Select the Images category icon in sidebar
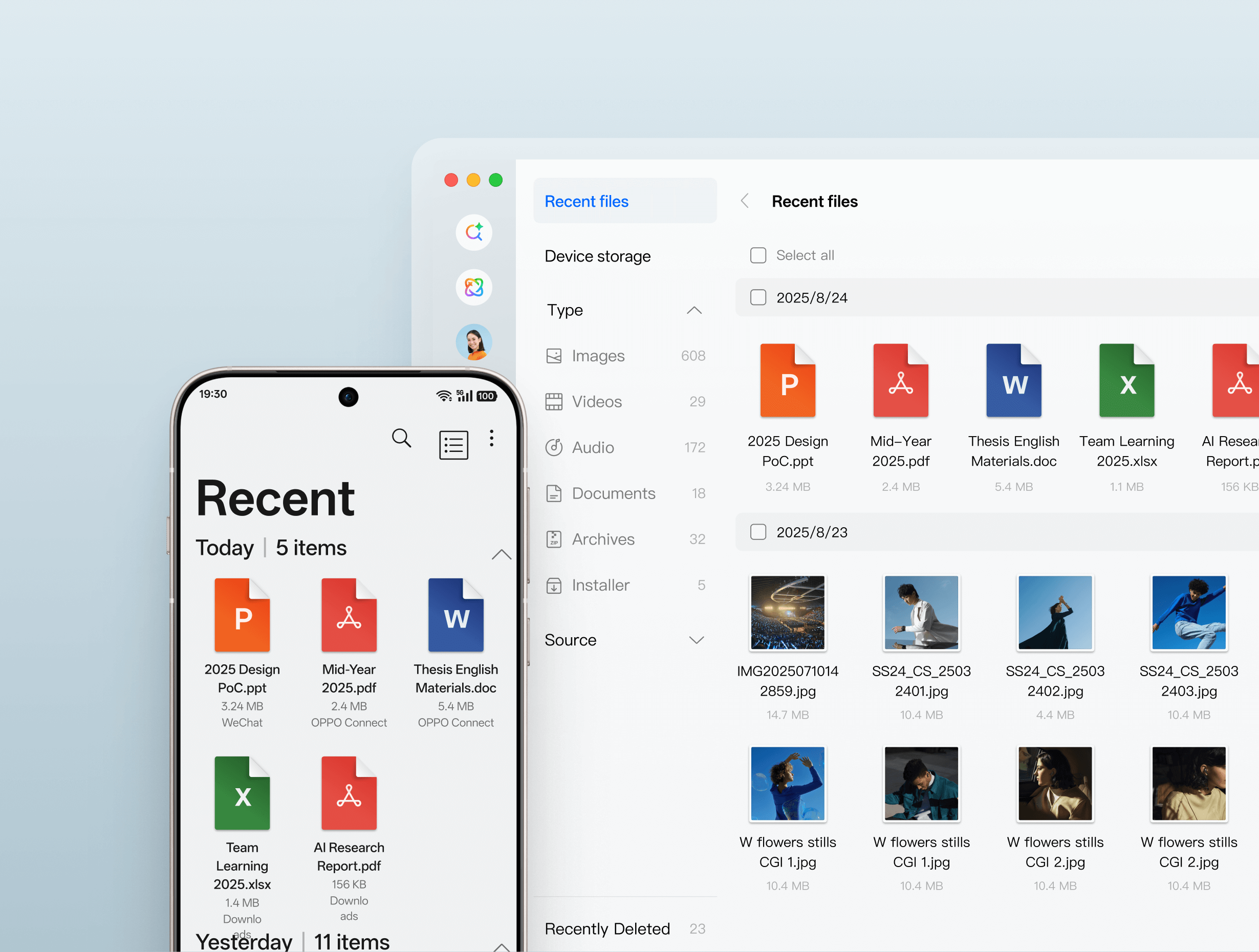Viewport: 1259px width, 952px height. pos(554,355)
